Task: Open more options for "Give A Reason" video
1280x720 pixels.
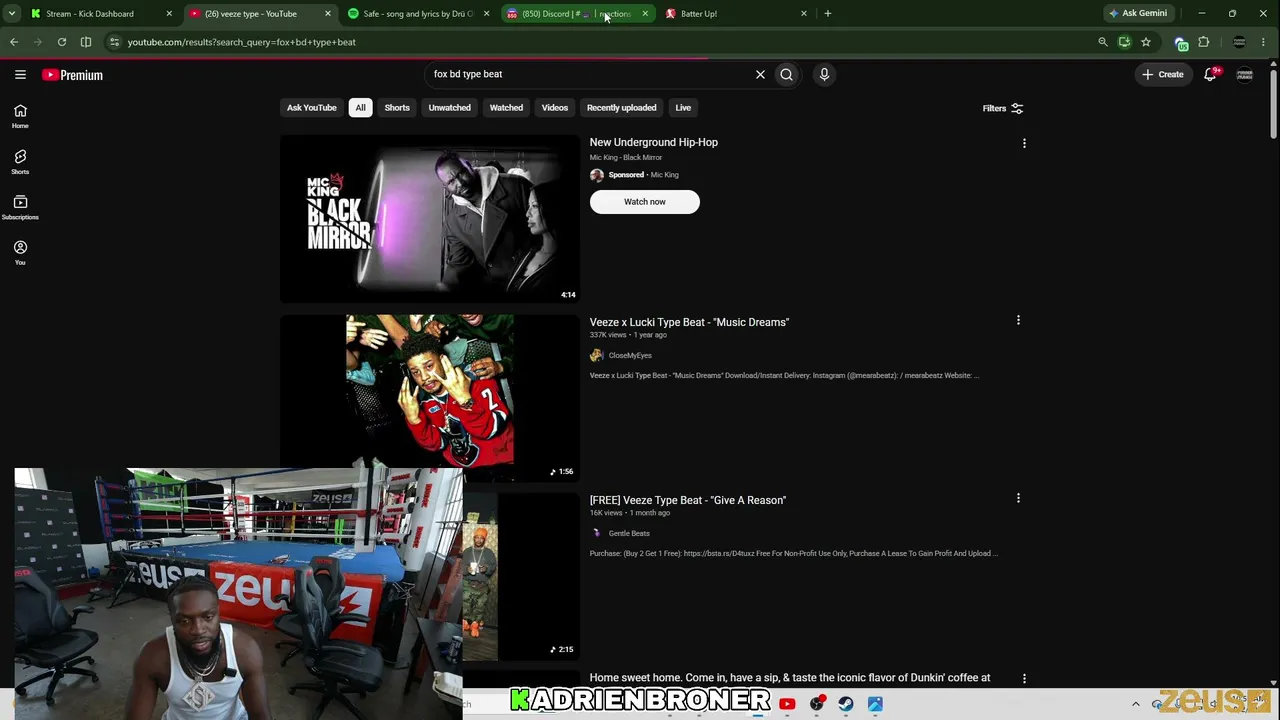Action: [x=1018, y=499]
